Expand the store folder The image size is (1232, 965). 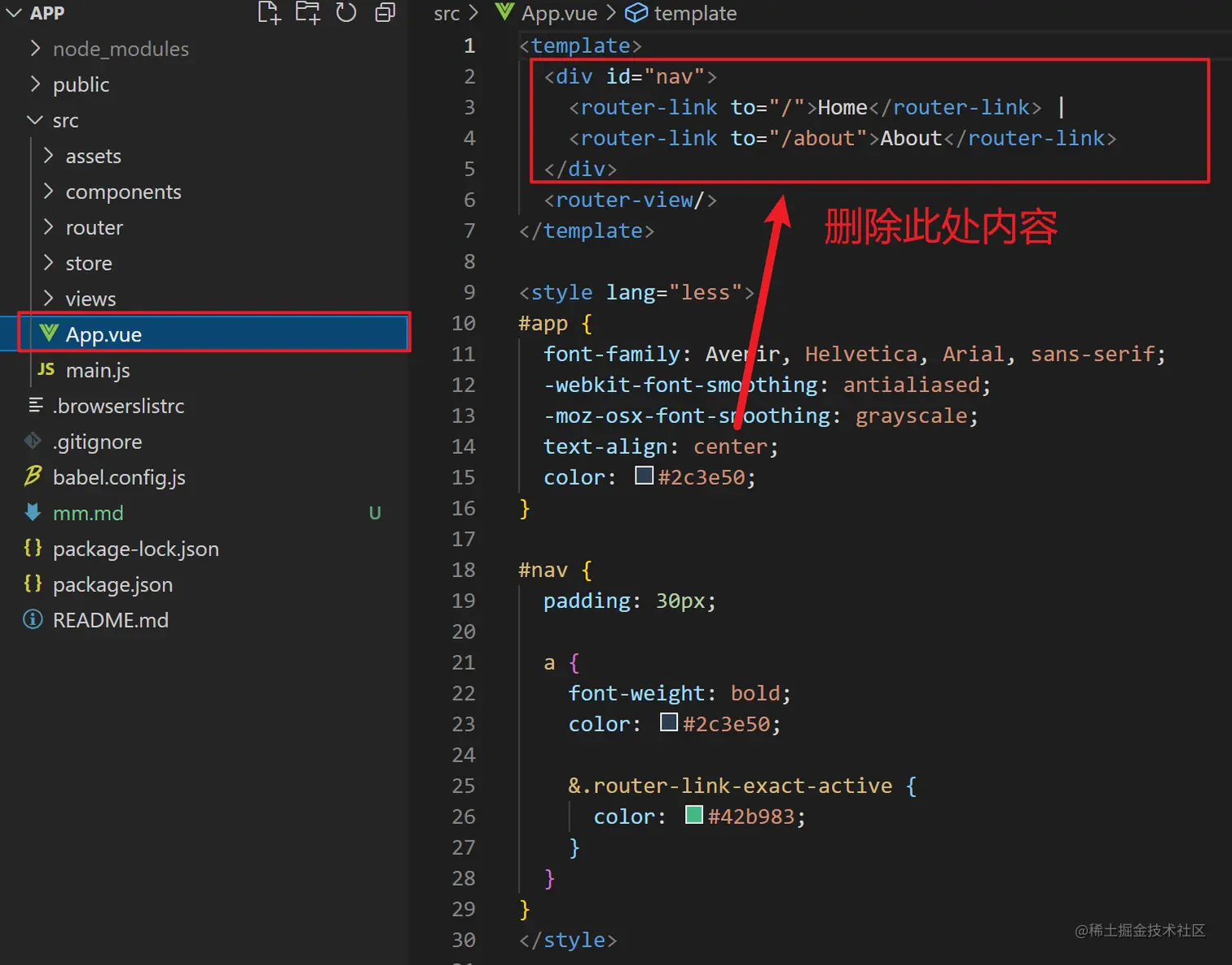[48, 263]
